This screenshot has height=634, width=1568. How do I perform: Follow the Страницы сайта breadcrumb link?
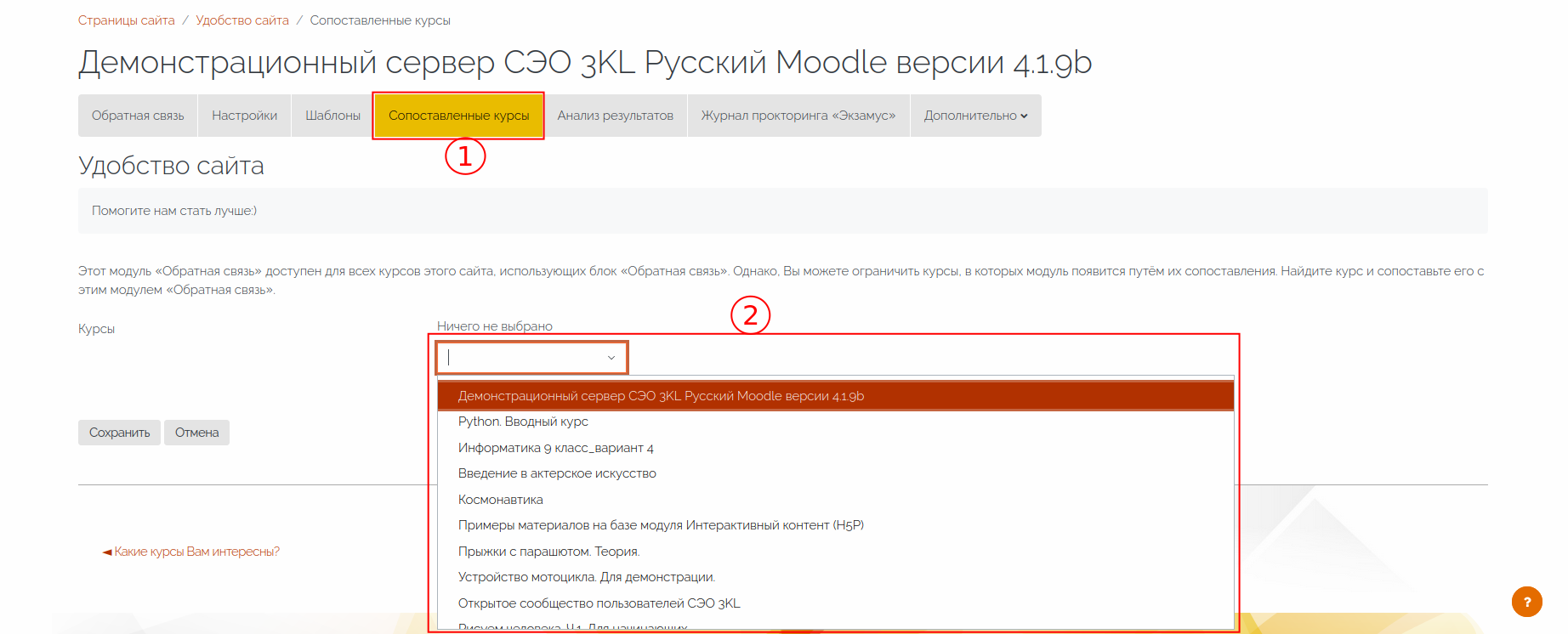pos(127,20)
